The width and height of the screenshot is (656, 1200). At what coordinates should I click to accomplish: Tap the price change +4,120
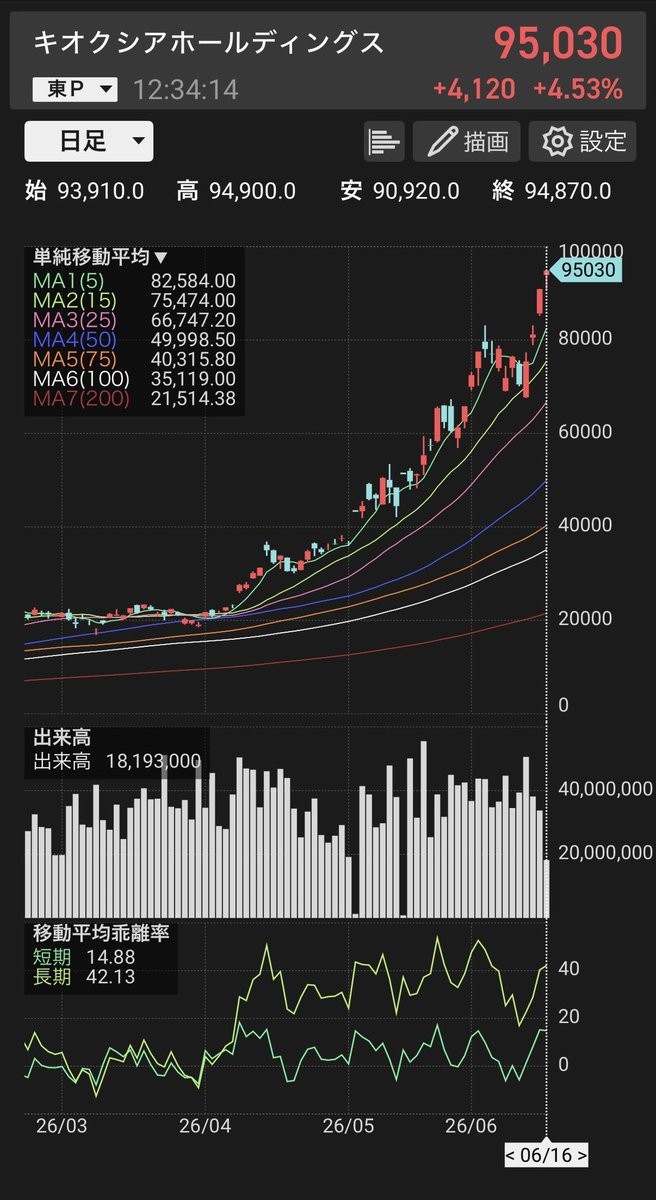(x=474, y=90)
